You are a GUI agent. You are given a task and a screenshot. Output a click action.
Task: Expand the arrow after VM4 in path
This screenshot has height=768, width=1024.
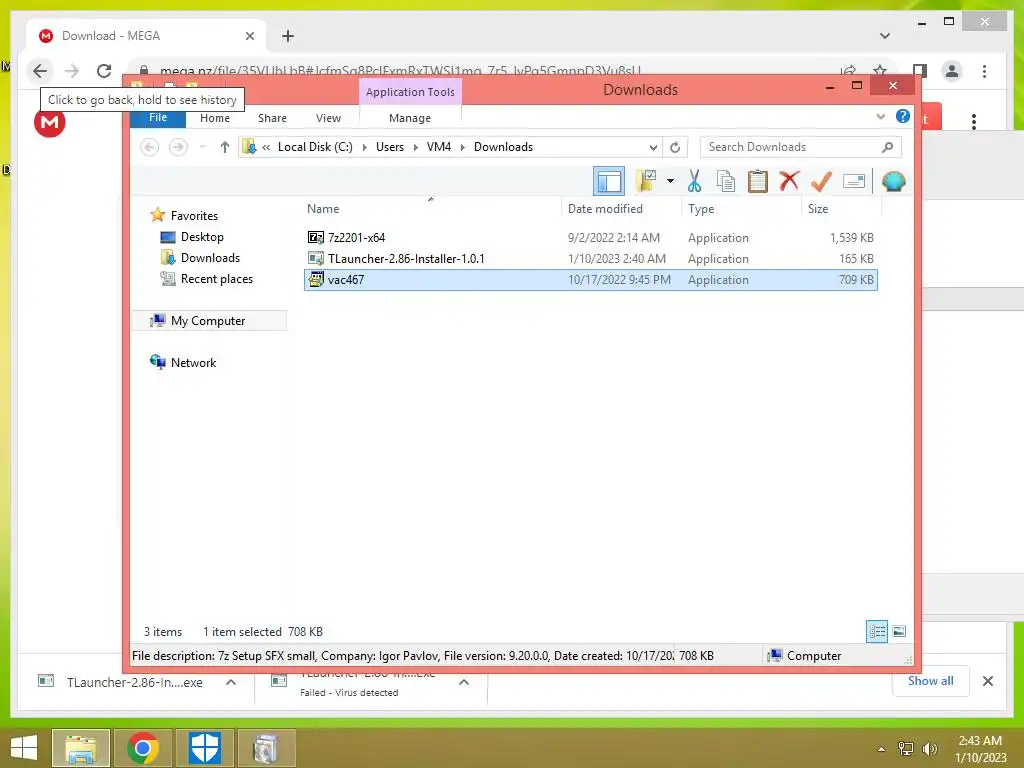tap(462, 147)
